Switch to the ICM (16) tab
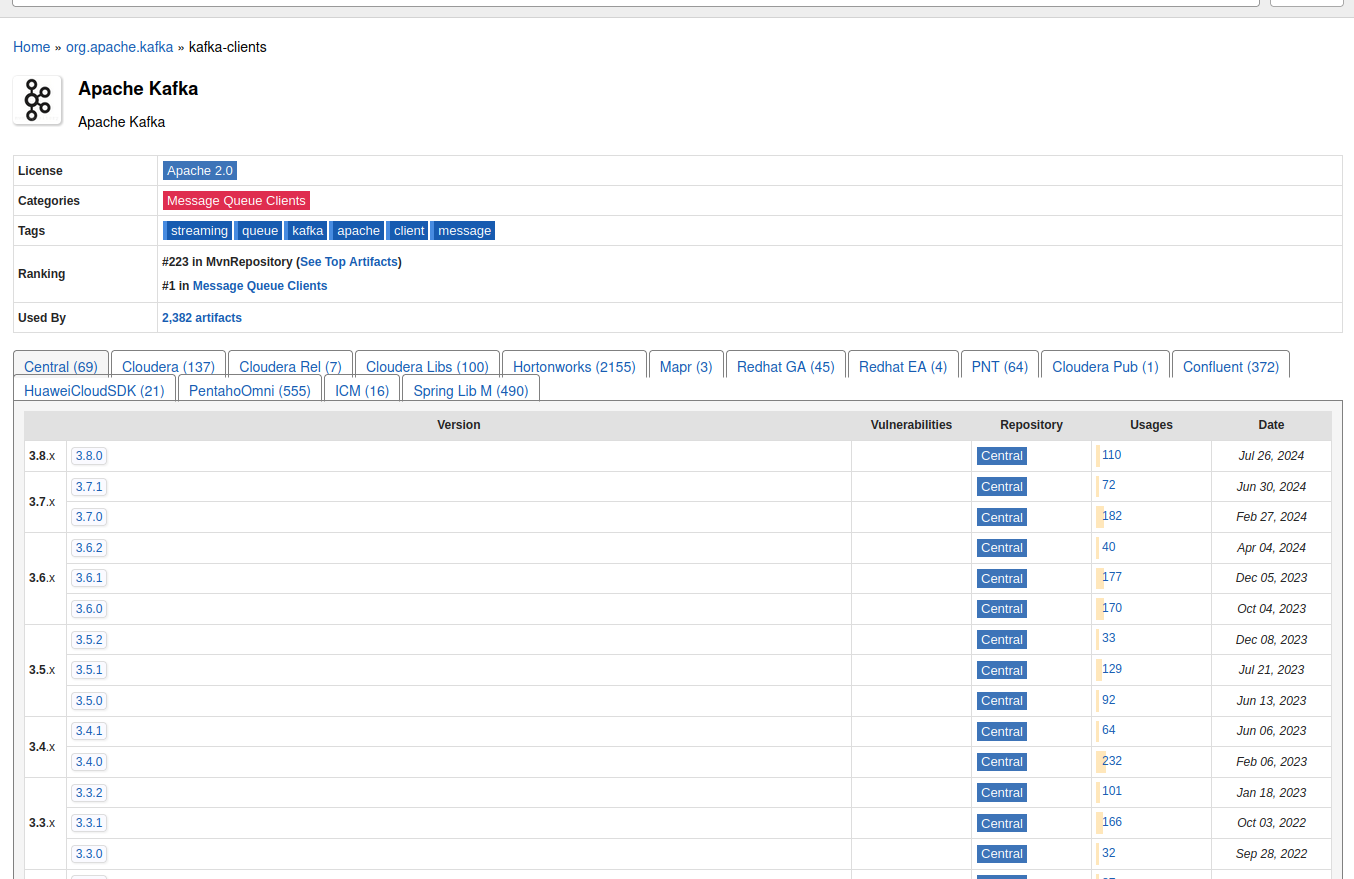Viewport: 1354px width, 879px height. pyautogui.click(x=362, y=390)
